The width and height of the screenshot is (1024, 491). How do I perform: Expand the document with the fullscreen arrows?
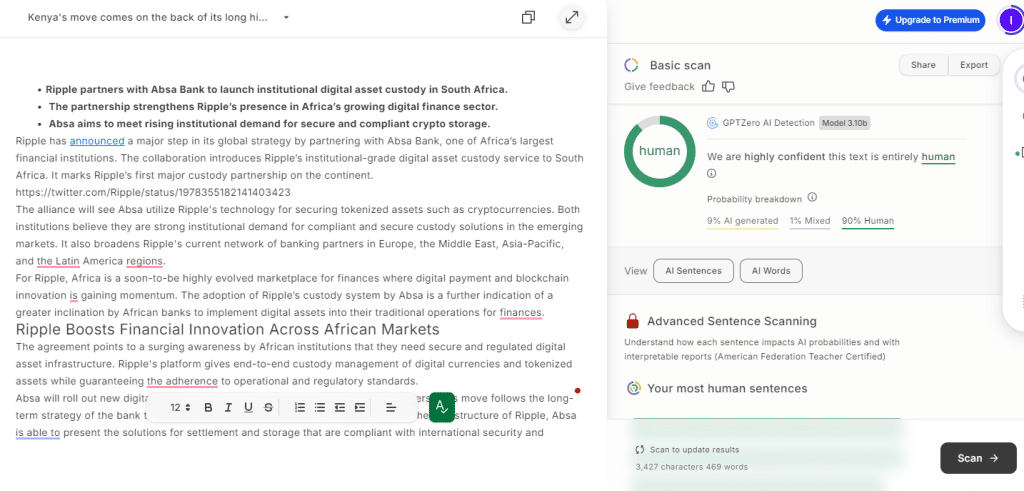click(x=571, y=18)
